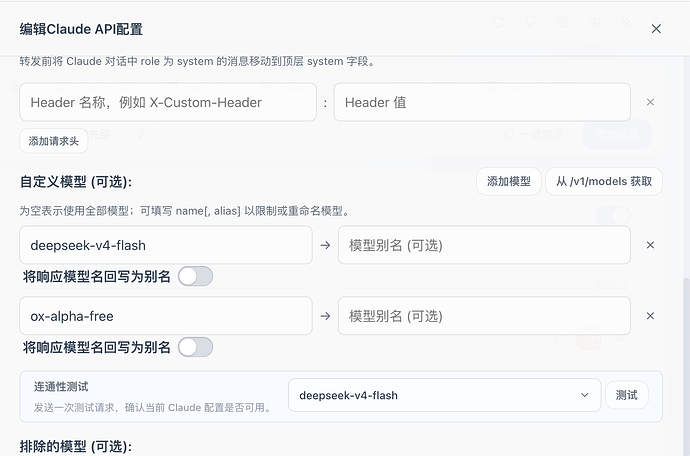Click the dialog's vertical scrollbar
This screenshot has width=690, height=456.
(x=686, y=367)
